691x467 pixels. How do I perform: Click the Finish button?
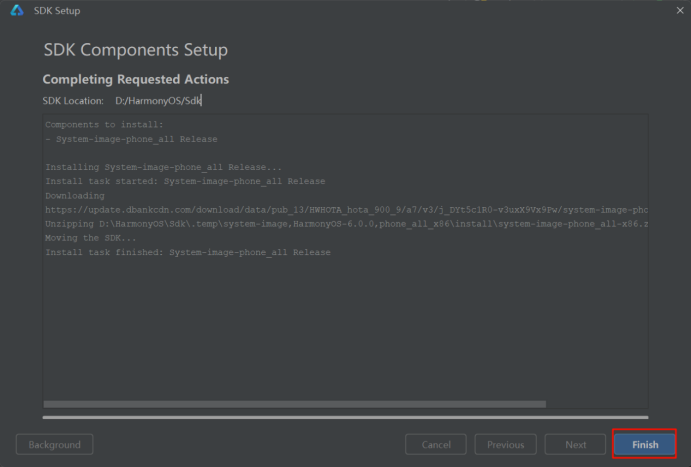(645, 445)
